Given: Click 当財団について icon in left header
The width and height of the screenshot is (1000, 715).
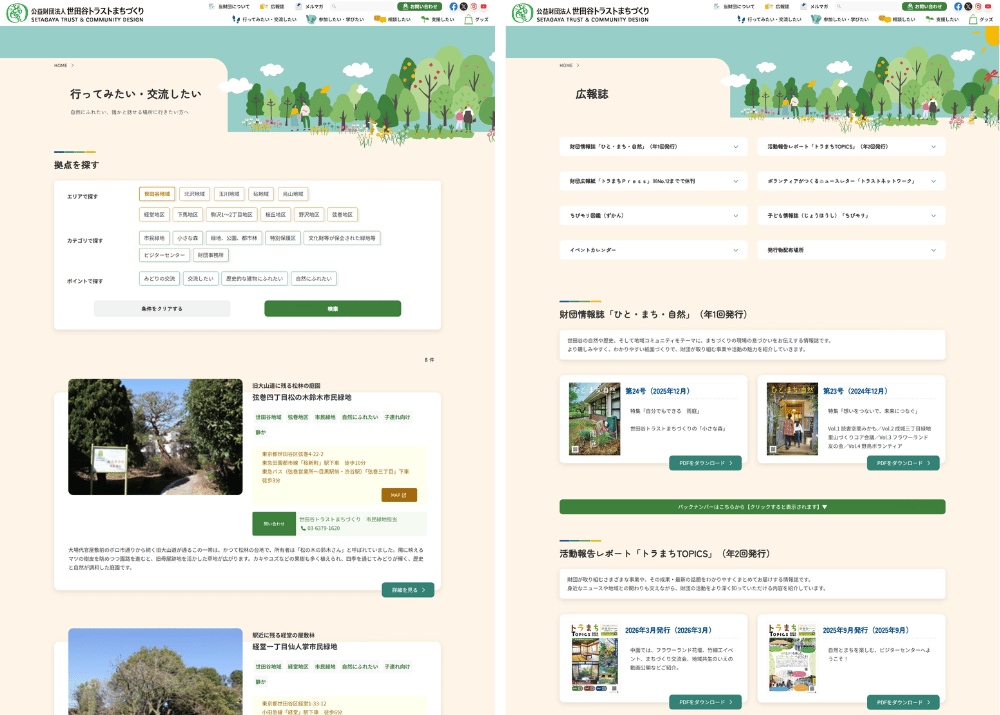Looking at the screenshot, I should pyautogui.click(x=212, y=6).
